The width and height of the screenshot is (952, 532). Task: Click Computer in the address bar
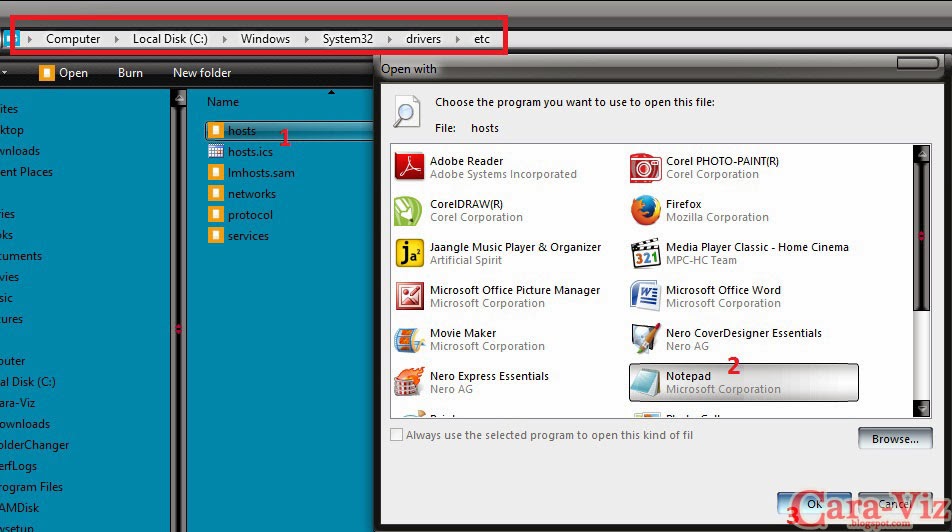[73, 39]
